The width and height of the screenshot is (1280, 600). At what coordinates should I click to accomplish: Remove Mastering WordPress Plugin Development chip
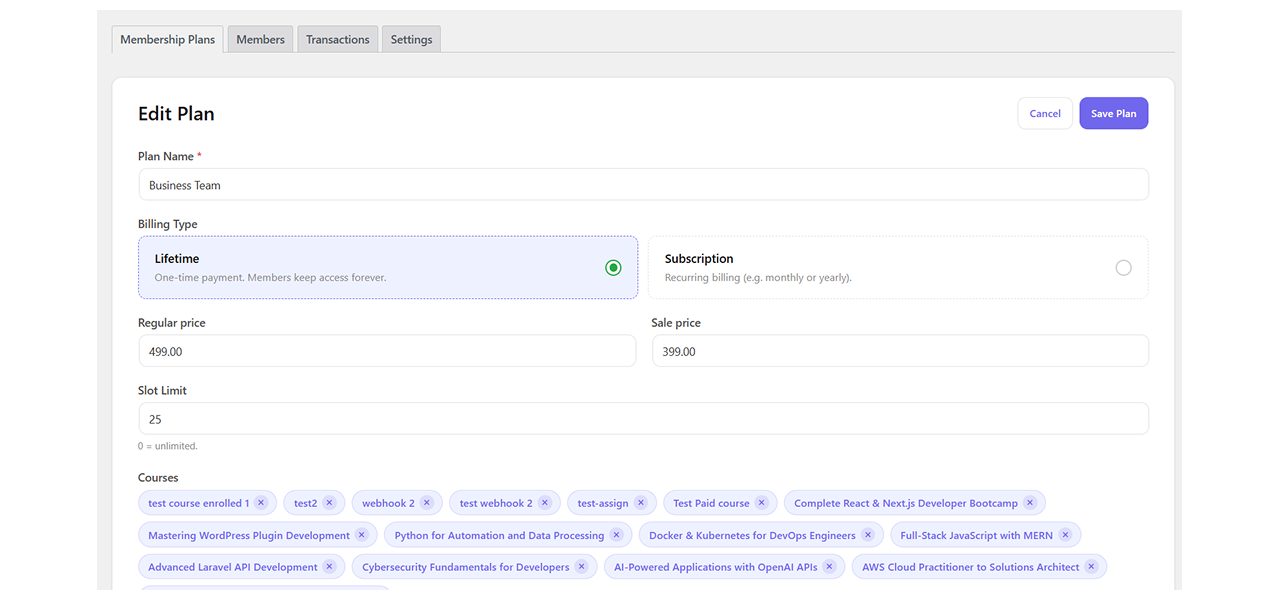[362, 535]
